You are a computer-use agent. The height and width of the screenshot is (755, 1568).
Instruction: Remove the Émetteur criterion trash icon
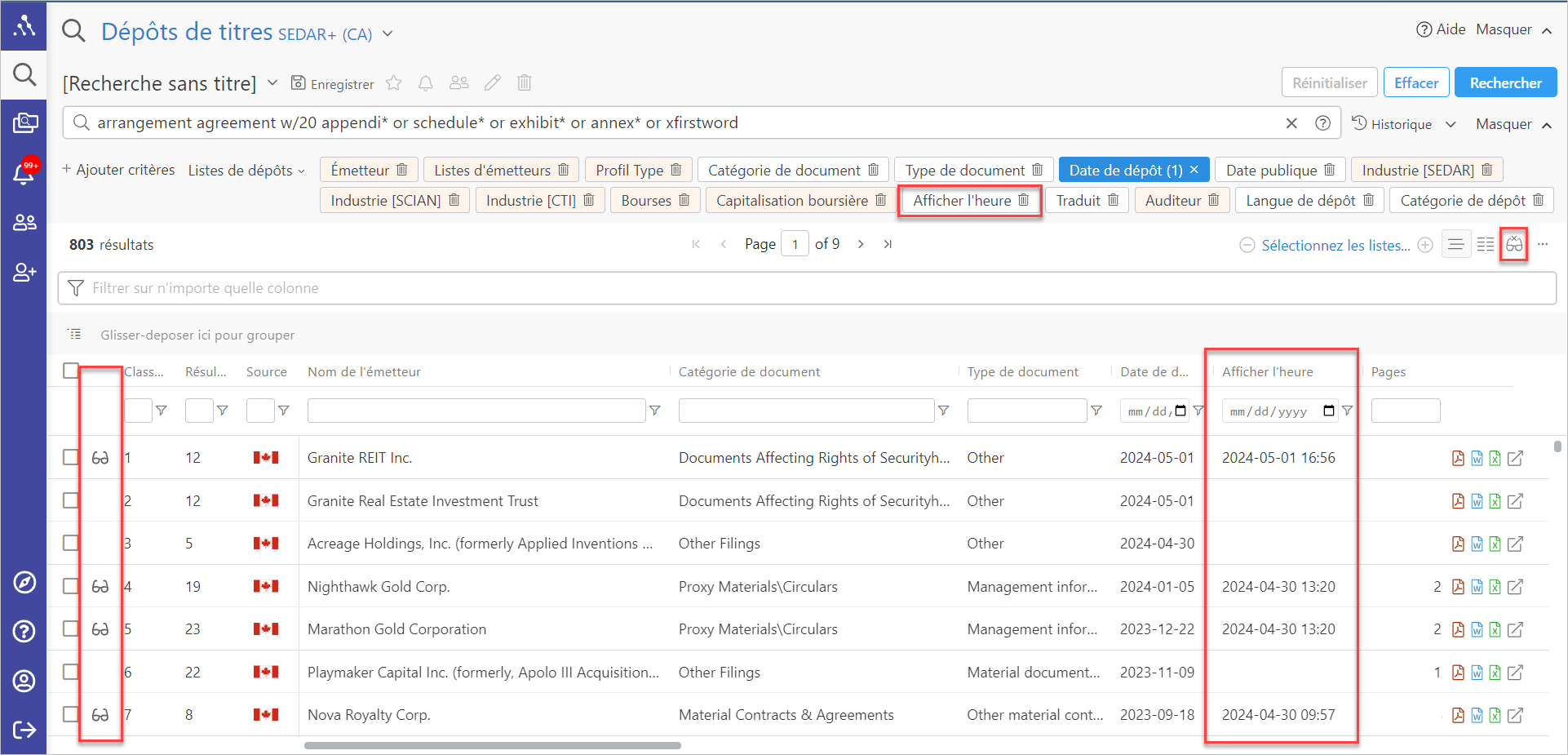(x=402, y=170)
